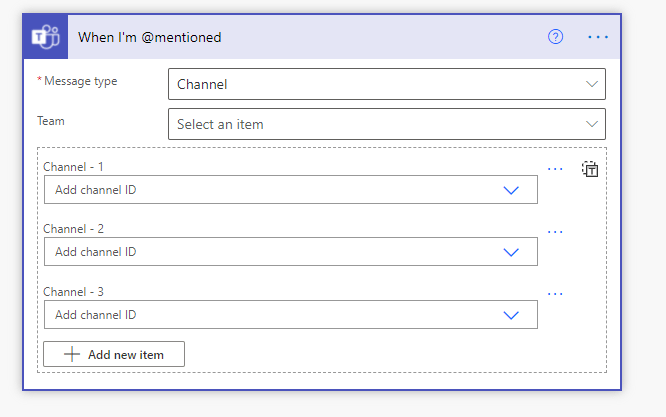The image size is (666, 417).
Task: Expand the Channel - 2 dropdown chevron
Action: [x=511, y=252]
